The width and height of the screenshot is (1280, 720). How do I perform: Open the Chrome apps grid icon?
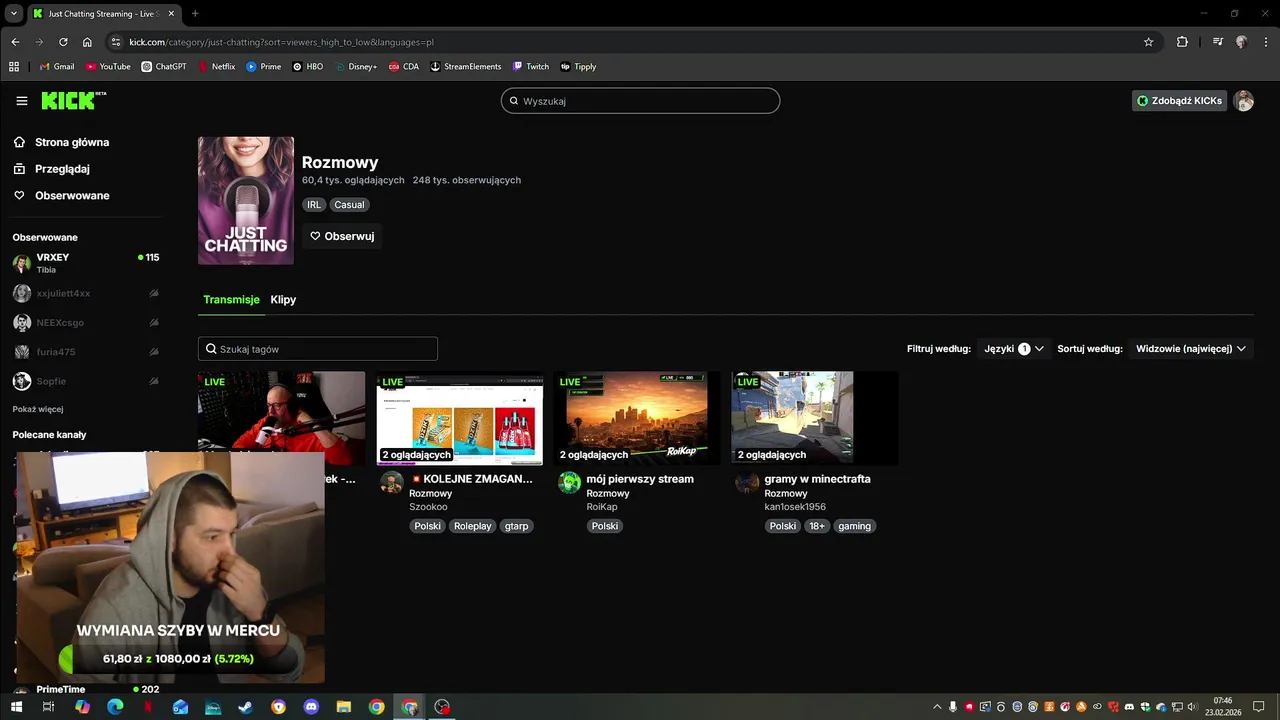pyautogui.click(x=14, y=67)
